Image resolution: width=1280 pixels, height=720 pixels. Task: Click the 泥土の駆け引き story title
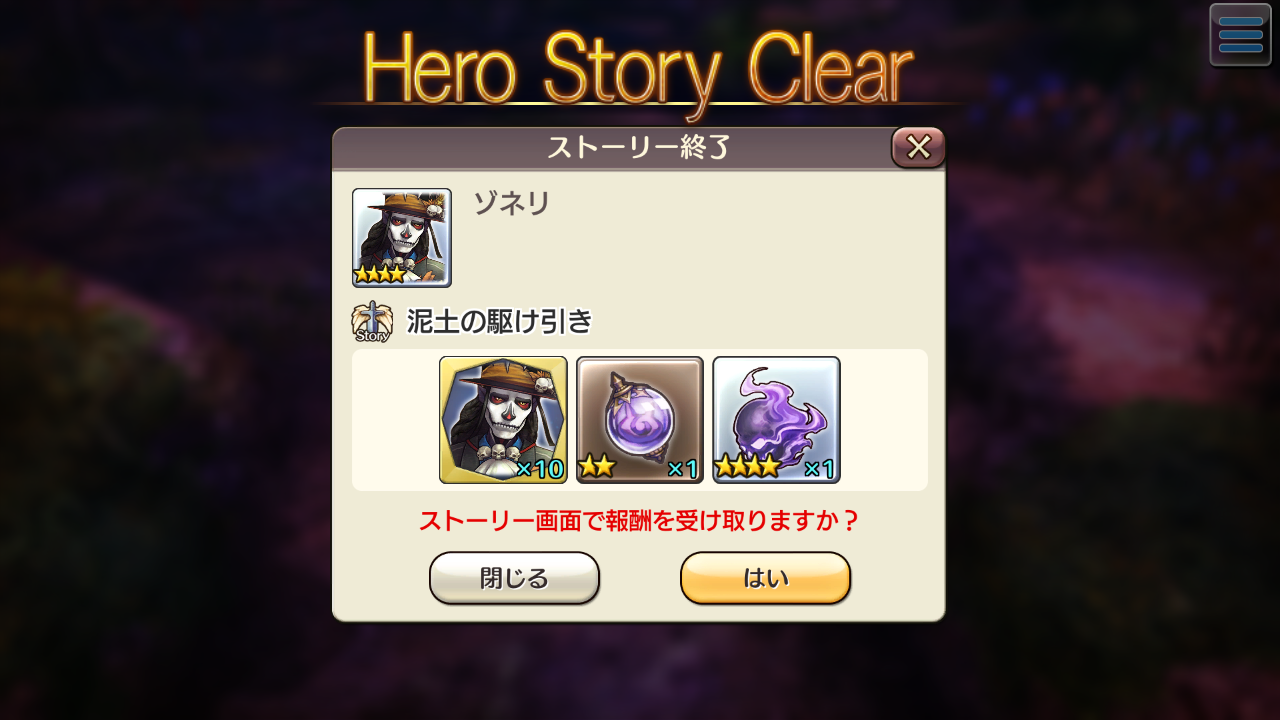[x=499, y=322]
